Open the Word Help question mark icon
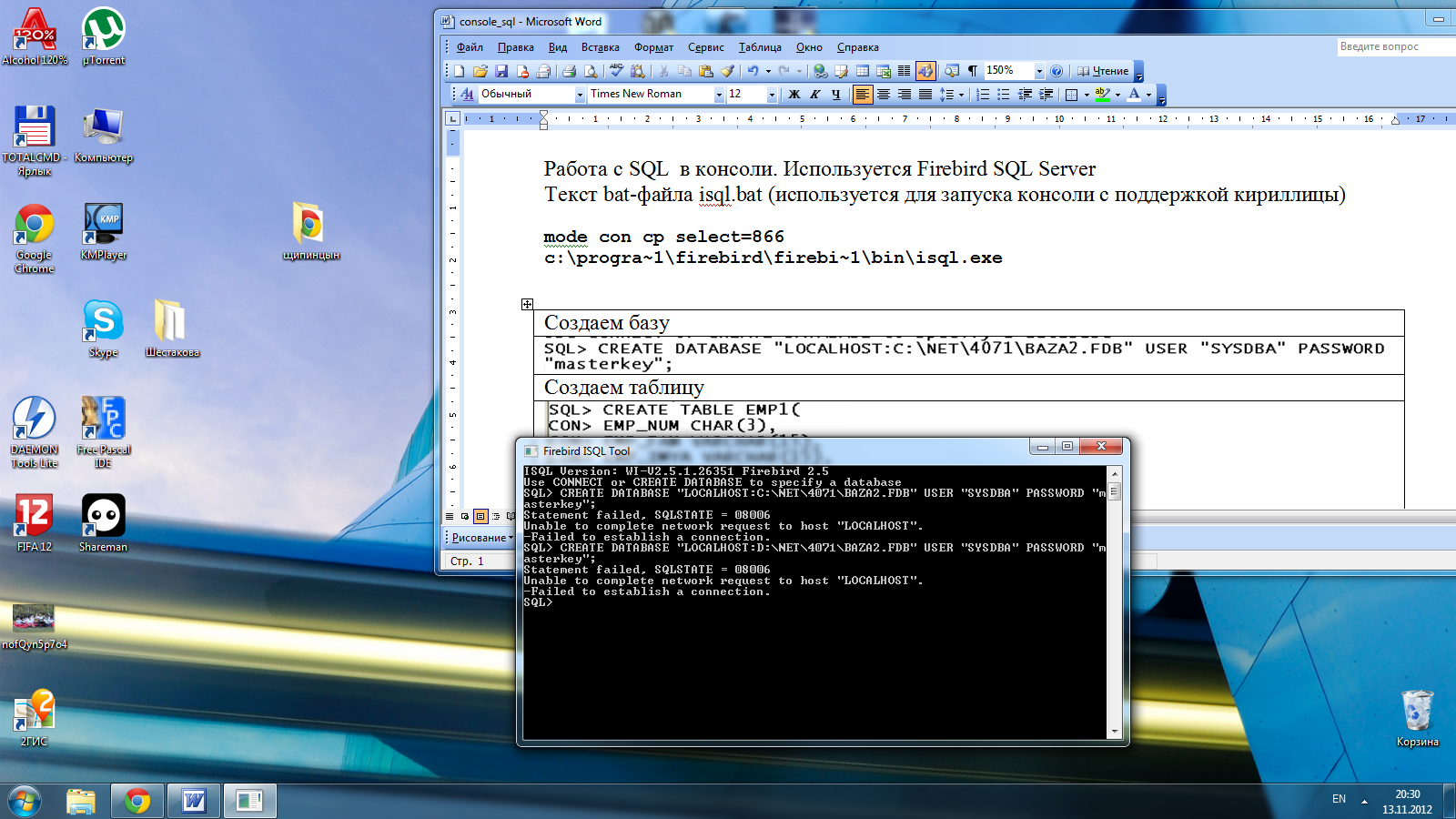 1057,71
